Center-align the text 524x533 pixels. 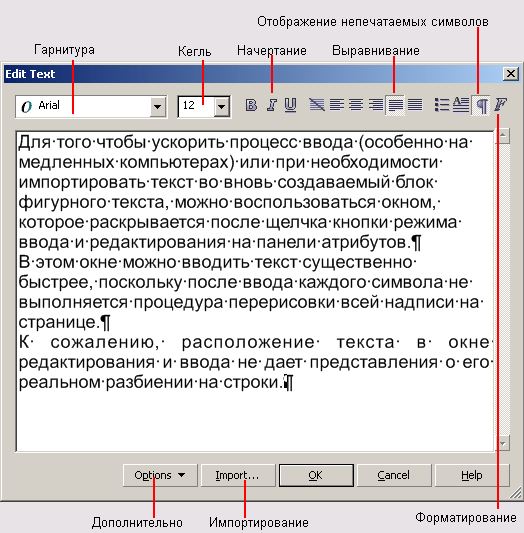(356, 105)
